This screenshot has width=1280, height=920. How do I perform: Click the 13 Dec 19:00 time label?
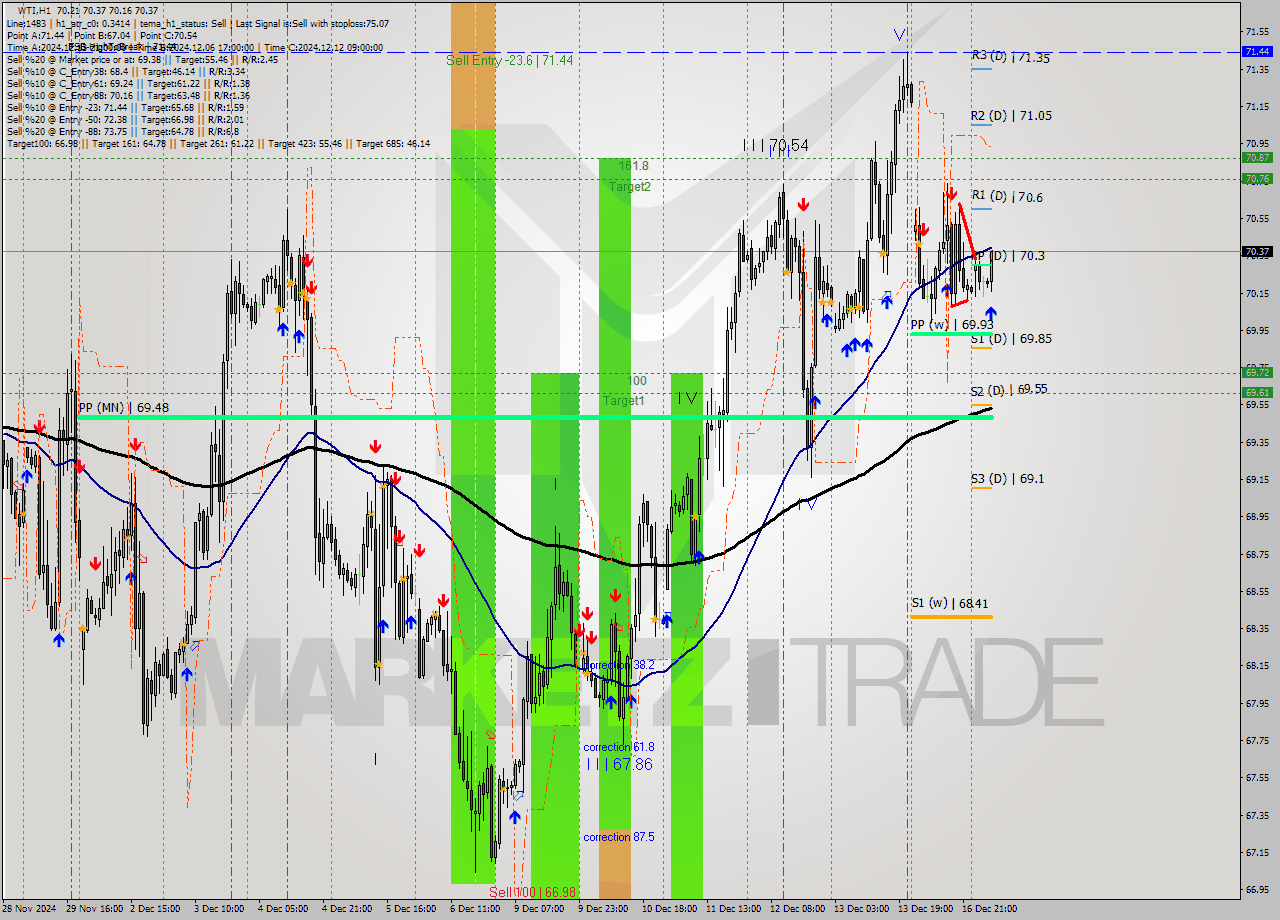pyautogui.click(x=924, y=909)
